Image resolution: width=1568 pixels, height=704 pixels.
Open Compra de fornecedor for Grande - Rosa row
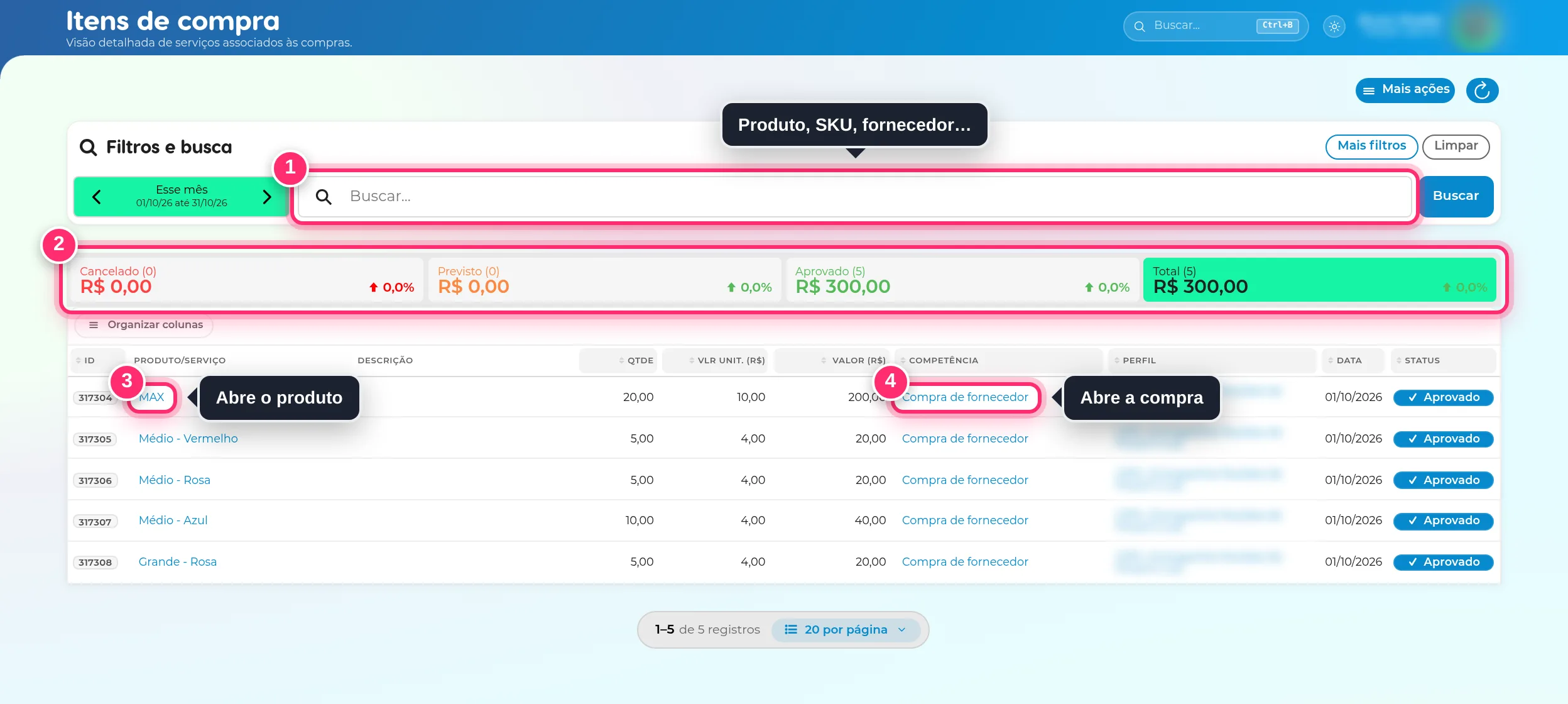(x=965, y=562)
